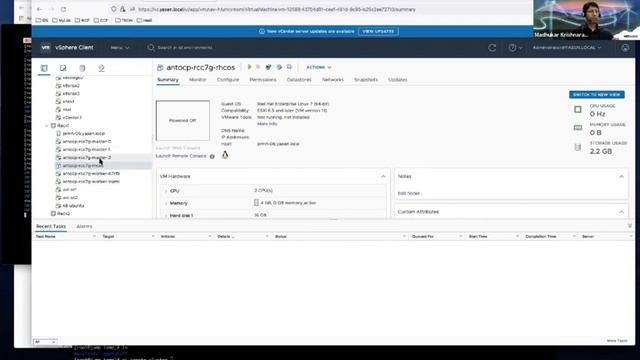The width and height of the screenshot is (640, 360).
Task: Click the Linux penguin guest OS icon
Action: pos(225,155)
